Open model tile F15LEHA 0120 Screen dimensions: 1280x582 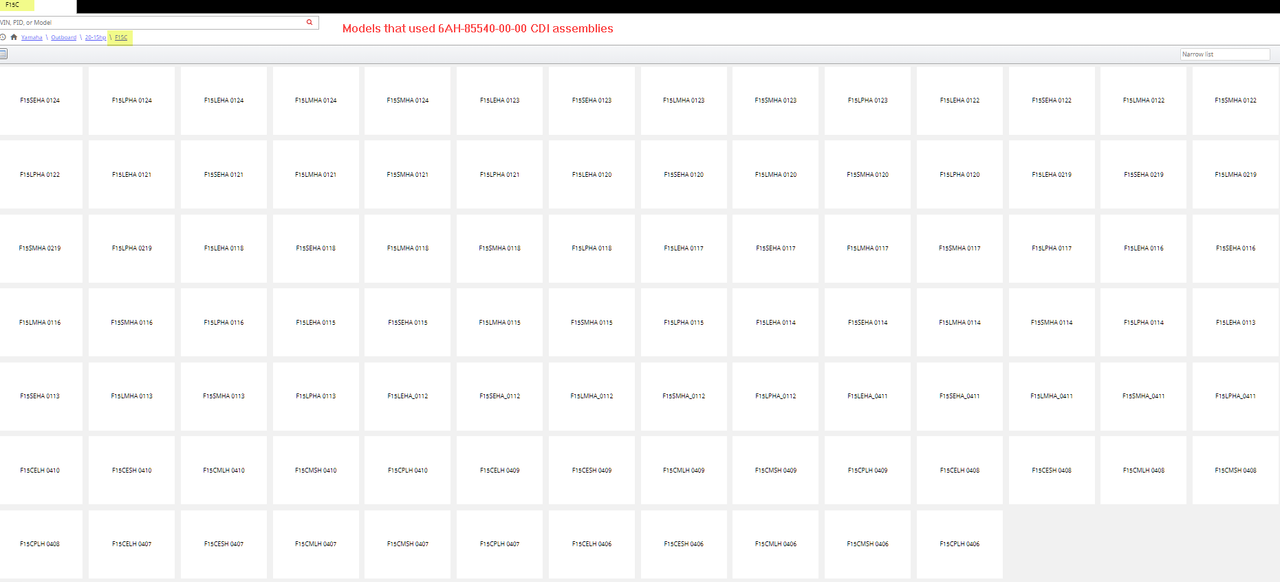coord(592,174)
